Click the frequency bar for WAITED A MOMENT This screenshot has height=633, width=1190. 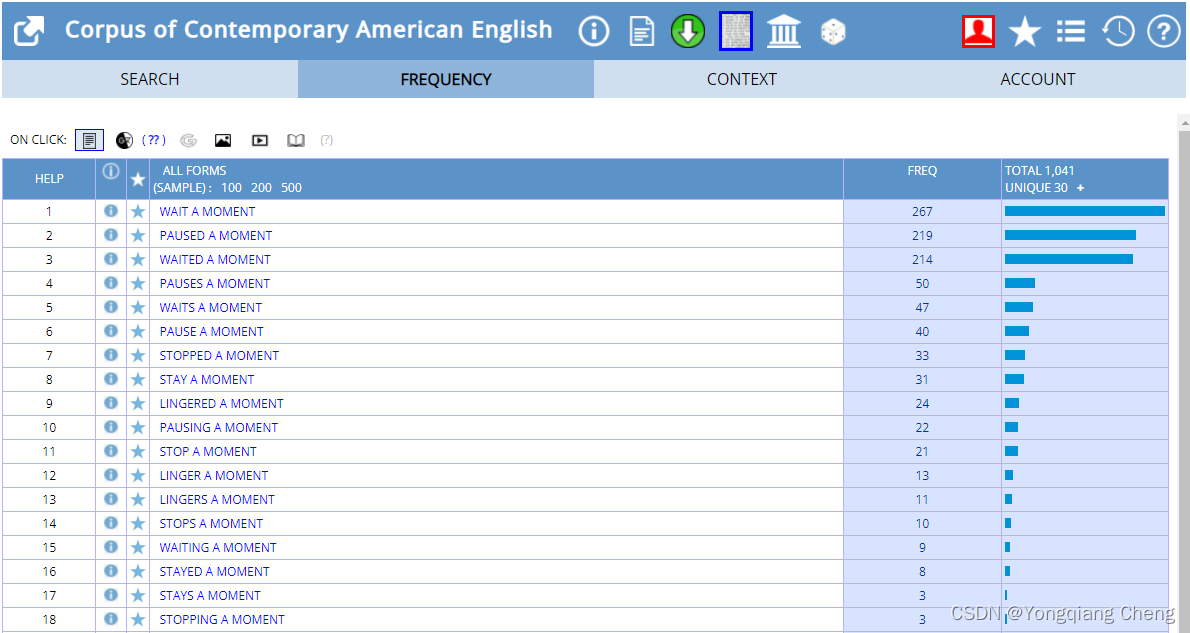pos(1069,260)
